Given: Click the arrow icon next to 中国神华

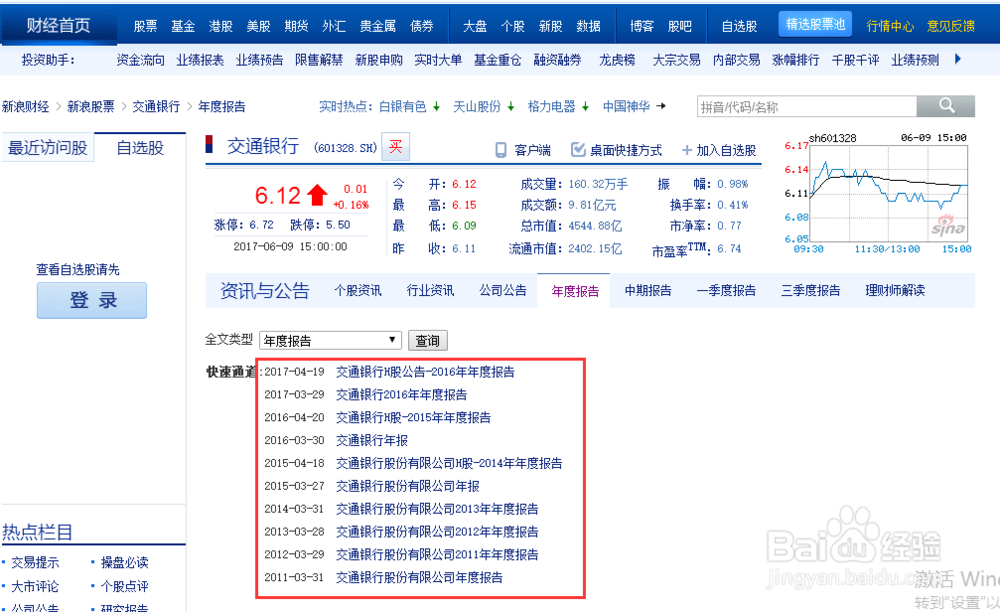Looking at the screenshot, I should pyautogui.click(x=661, y=106).
